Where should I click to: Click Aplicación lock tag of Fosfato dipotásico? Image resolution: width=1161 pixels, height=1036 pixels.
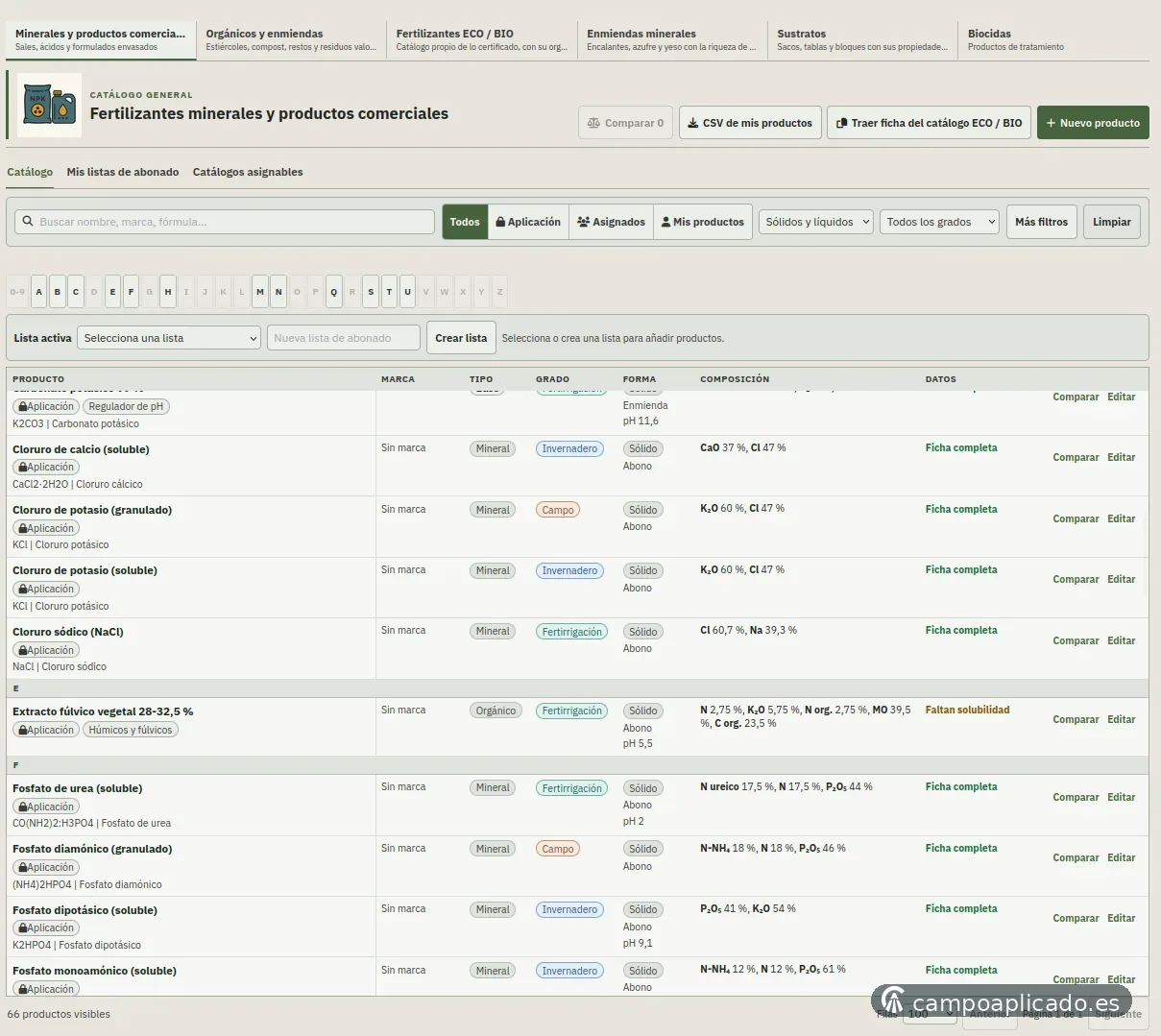pos(46,928)
